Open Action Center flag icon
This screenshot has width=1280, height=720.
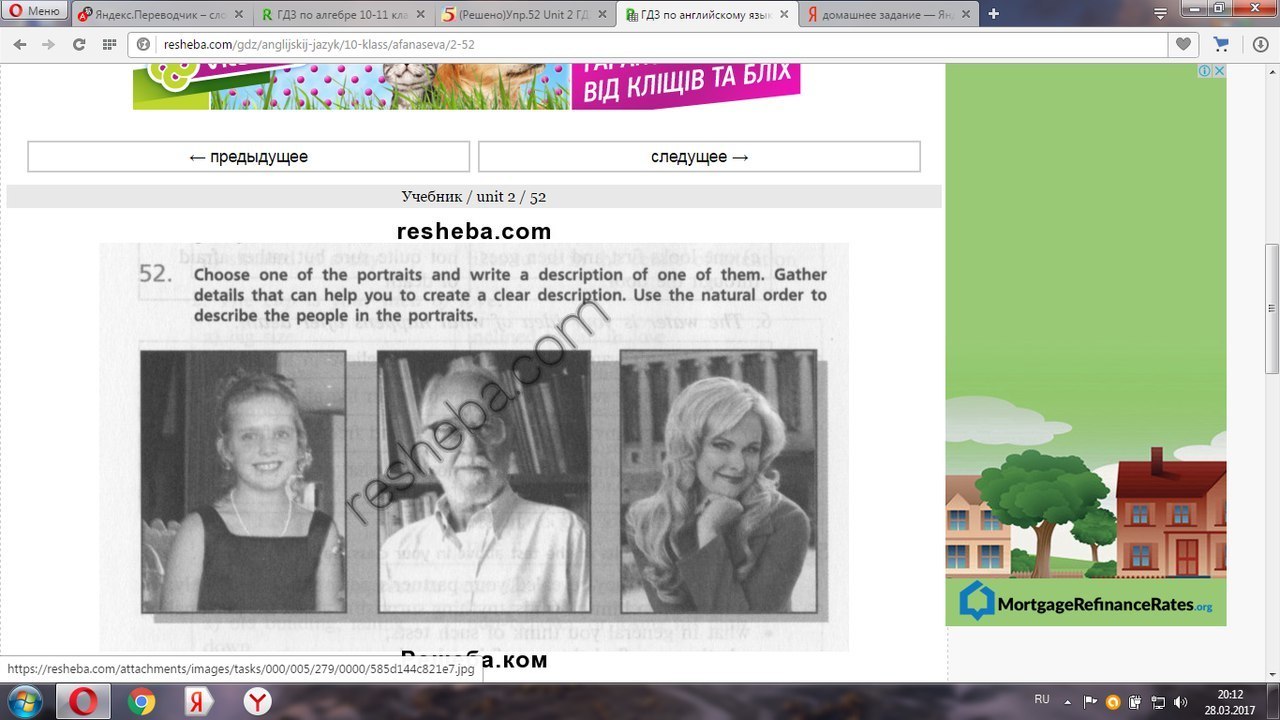pos(1091,702)
